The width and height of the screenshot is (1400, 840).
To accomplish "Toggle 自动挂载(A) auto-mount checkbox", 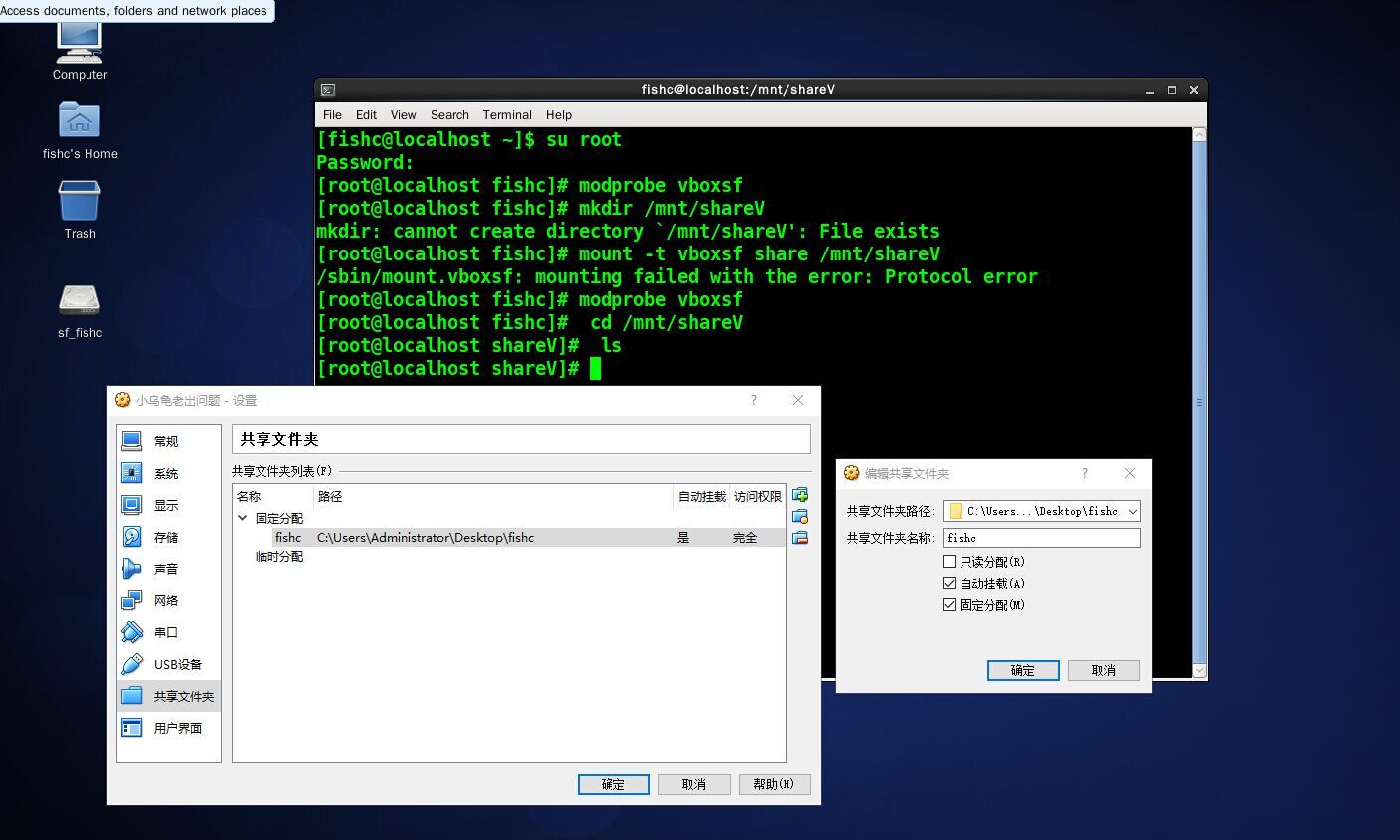I will tap(949, 584).
